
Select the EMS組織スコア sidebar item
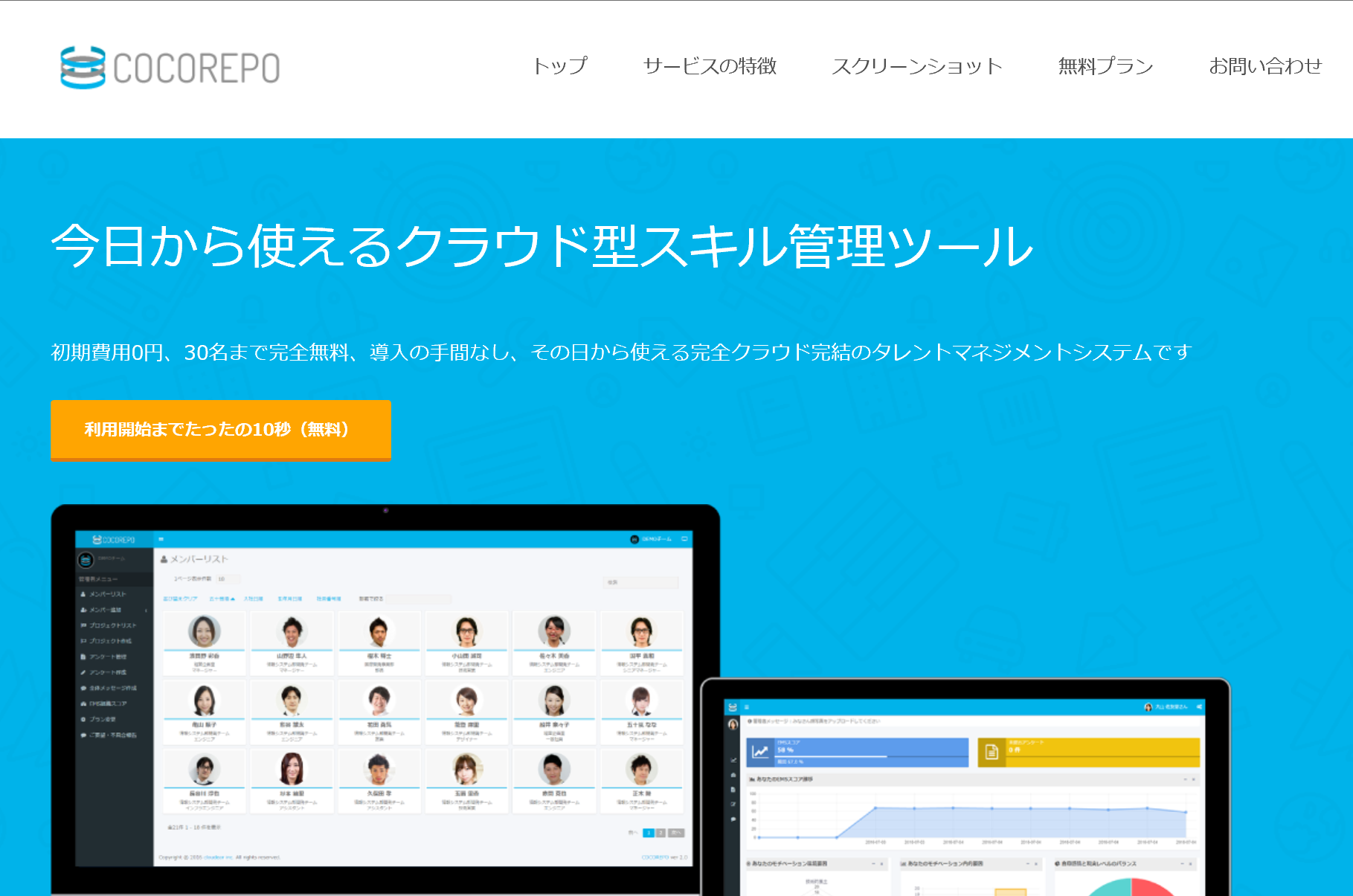[108, 703]
